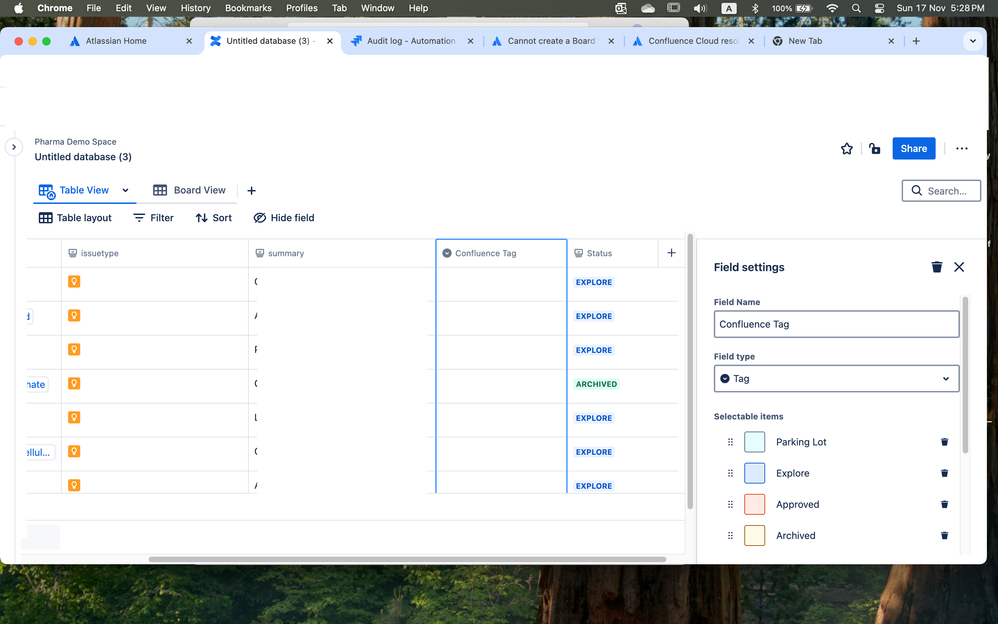The height and width of the screenshot is (624, 998).
Task: Switch to the Board View tab
Action: (189, 190)
